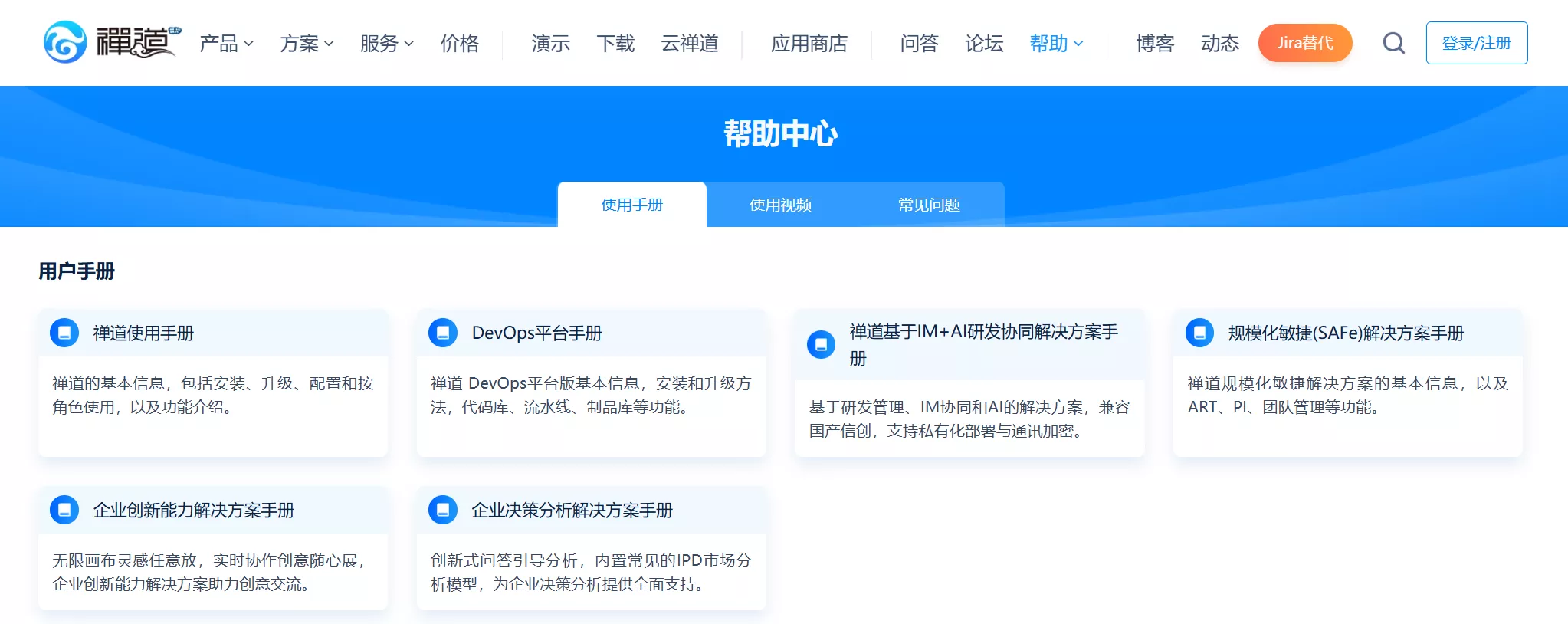This screenshot has width=1568, height=624.
Task: Open 企业创新能力解决方案手册 title link
Action: click(x=194, y=510)
